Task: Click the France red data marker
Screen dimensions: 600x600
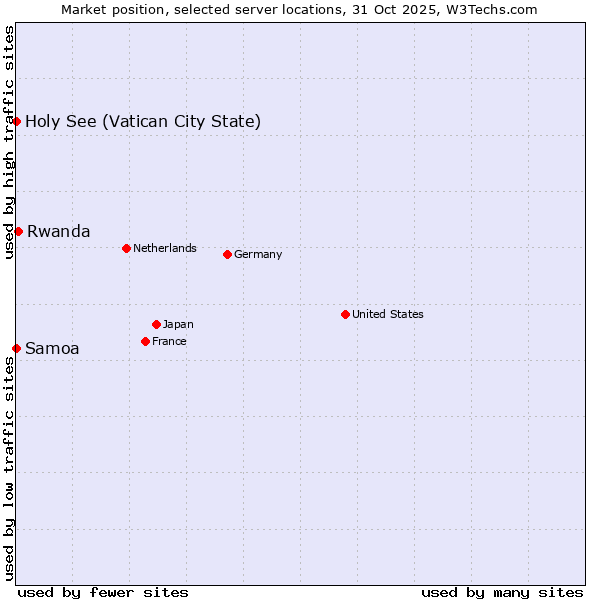Action: point(145,341)
